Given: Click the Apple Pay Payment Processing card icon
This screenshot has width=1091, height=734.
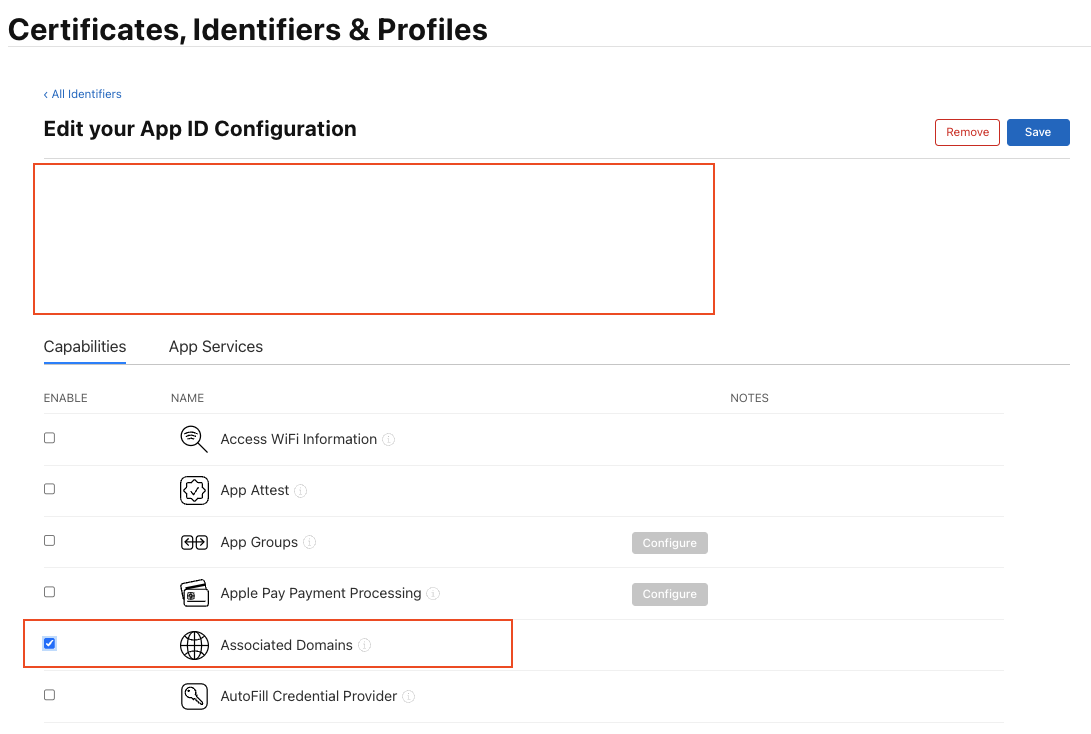Looking at the screenshot, I should tap(194, 593).
